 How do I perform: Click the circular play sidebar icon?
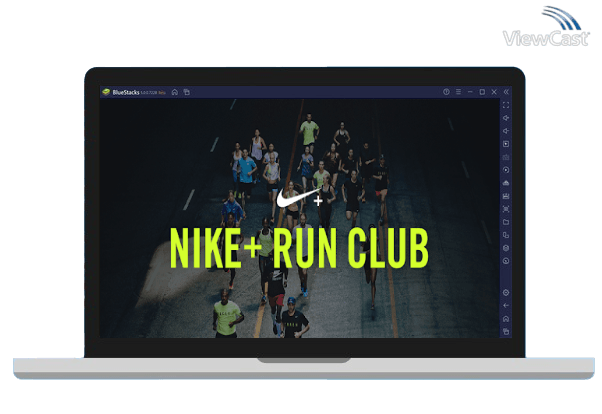(506, 170)
